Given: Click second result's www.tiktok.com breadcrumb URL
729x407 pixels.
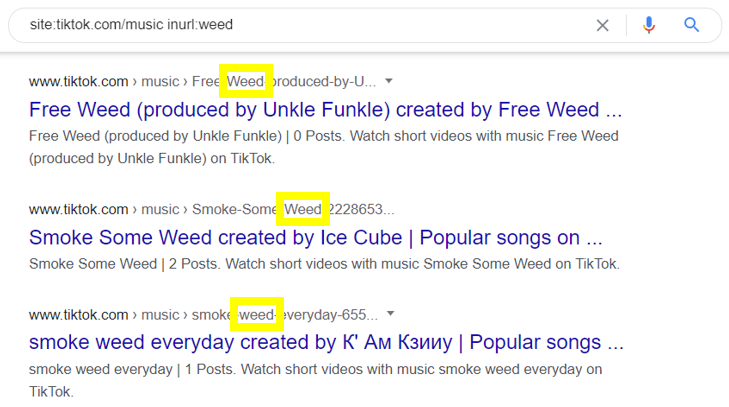Looking at the screenshot, I should click(x=79, y=209).
